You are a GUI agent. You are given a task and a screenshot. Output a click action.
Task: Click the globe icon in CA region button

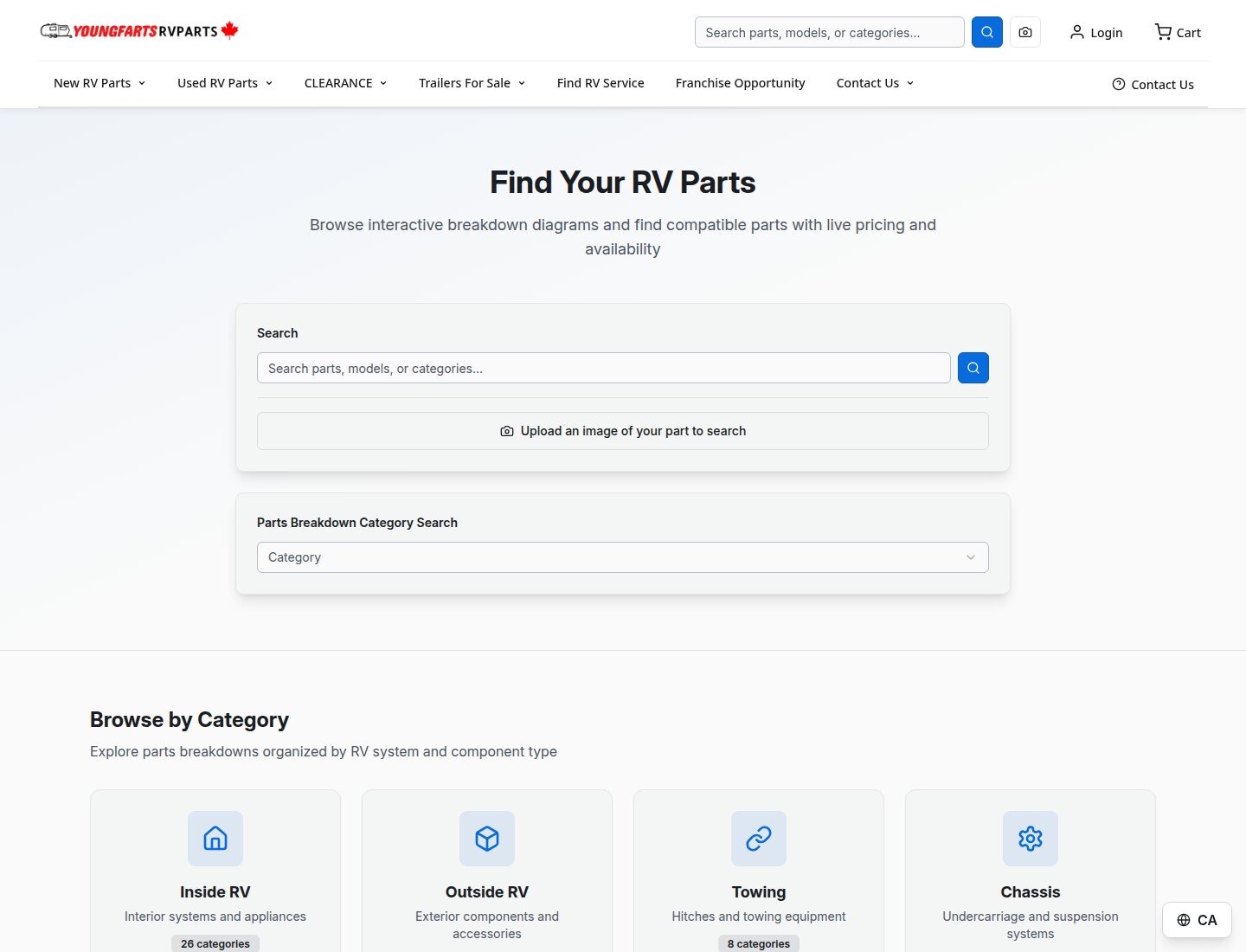pyautogui.click(x=1184, y=920)
